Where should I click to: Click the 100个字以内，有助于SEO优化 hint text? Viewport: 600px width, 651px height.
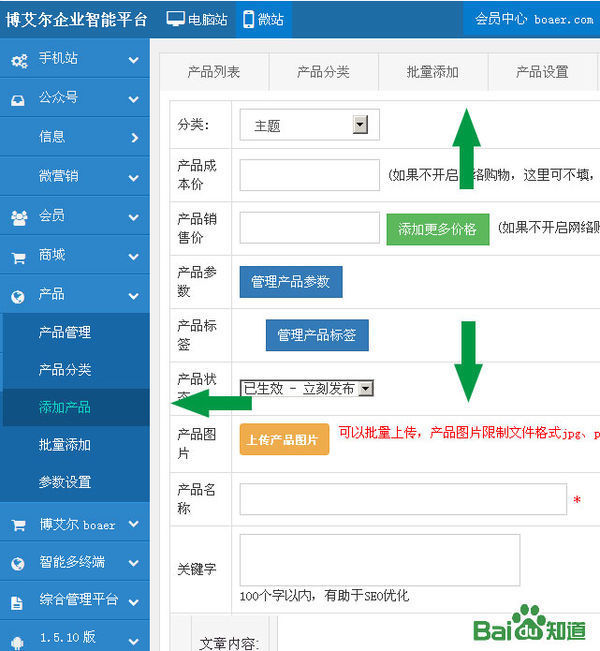tap(324, 596)
